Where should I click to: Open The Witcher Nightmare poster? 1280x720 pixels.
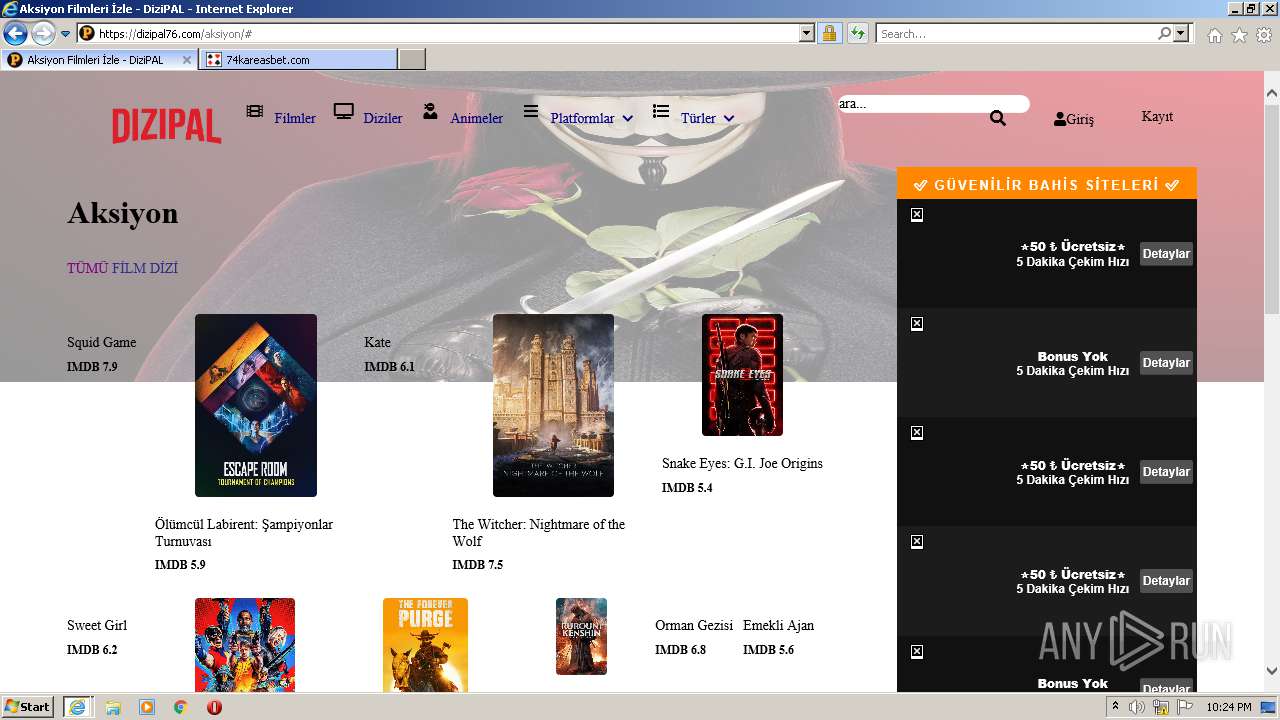tap(553, 405)
